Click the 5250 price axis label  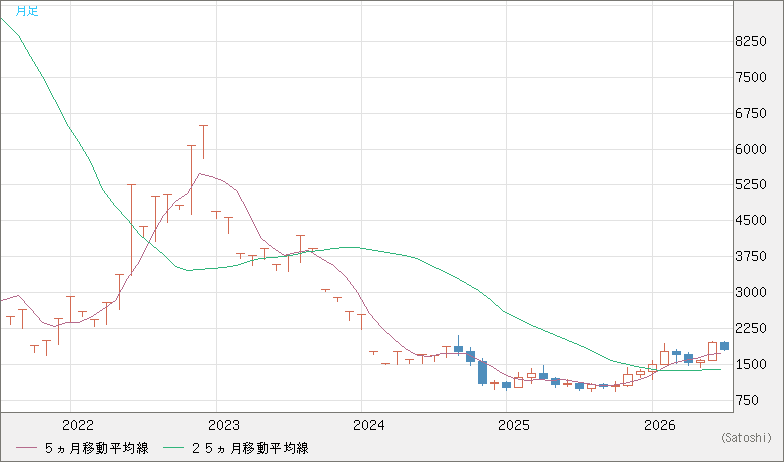[751, 184]
